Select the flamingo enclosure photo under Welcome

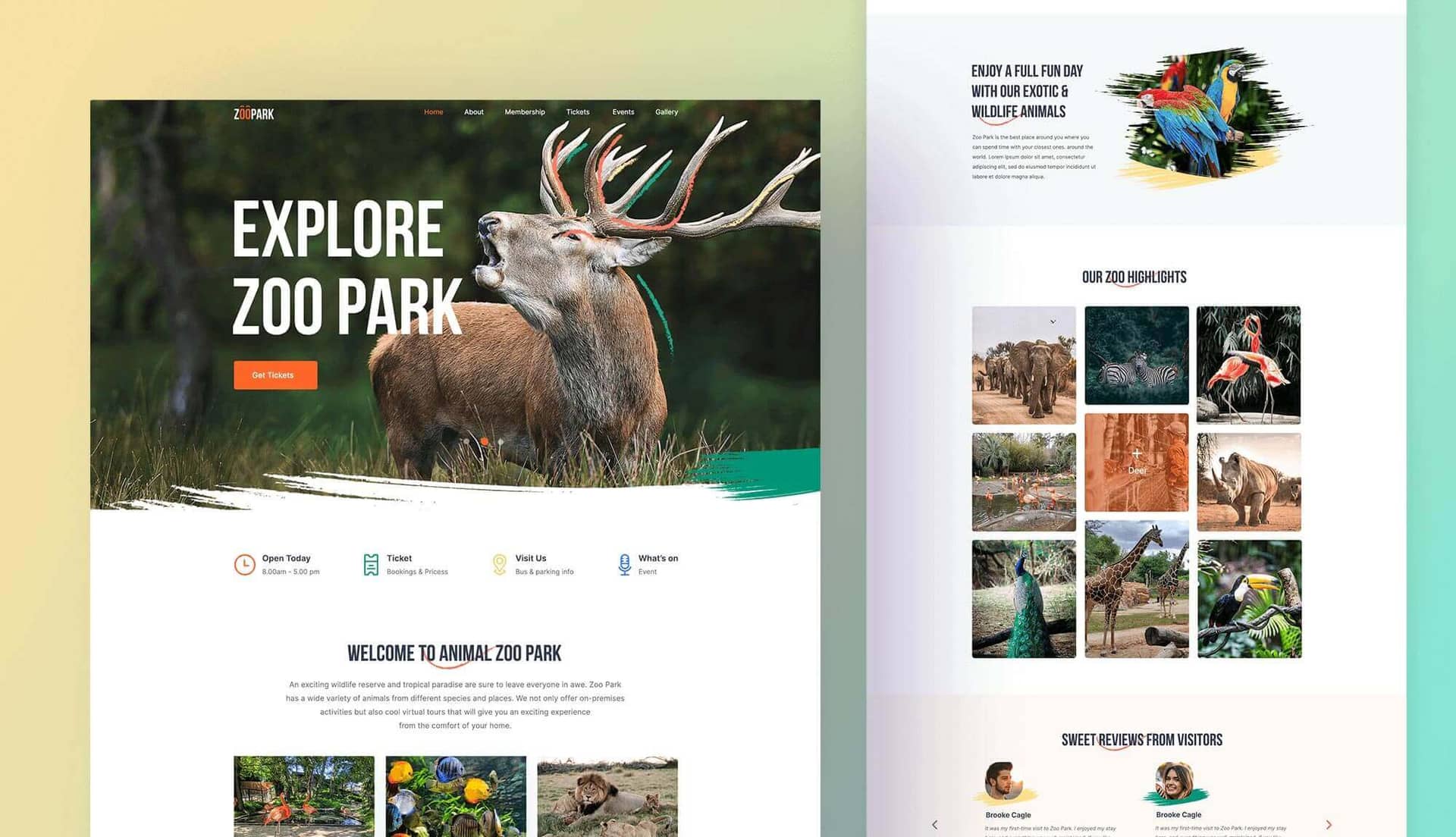tap(304, 796)
